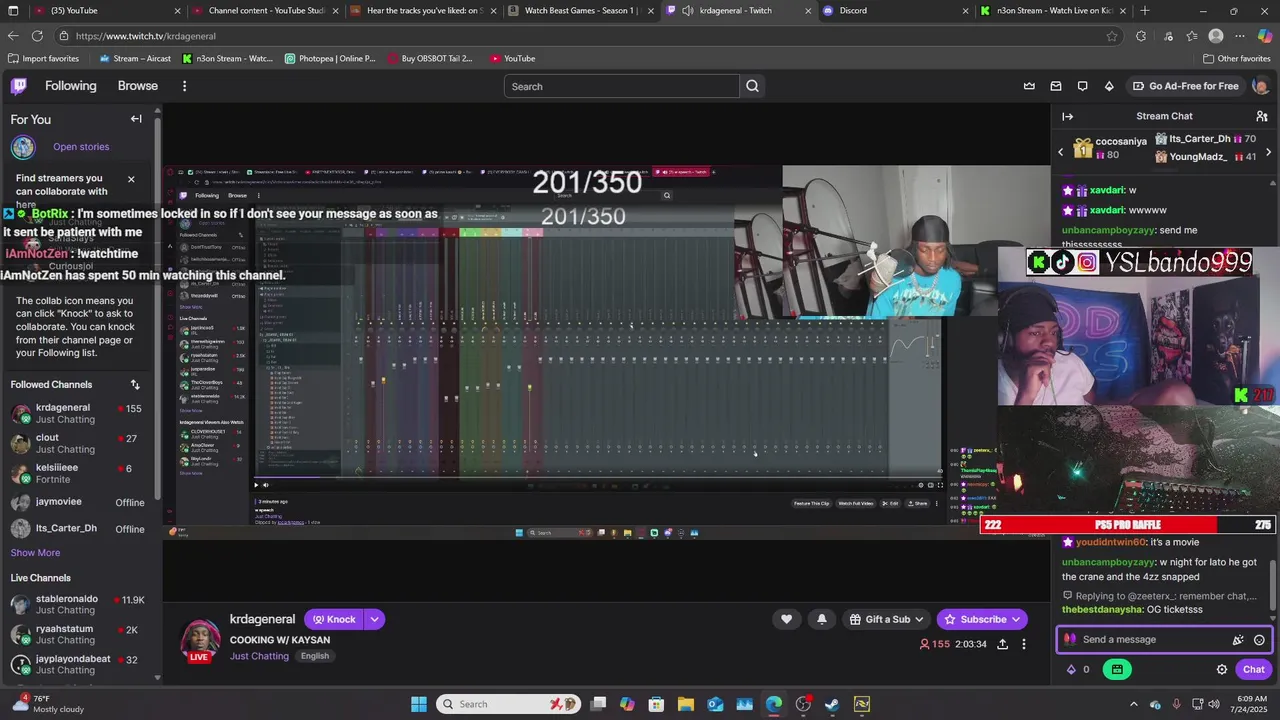1280x720 pixels.
Task: Show next gift leaderboard entry
Action: 1268,152
